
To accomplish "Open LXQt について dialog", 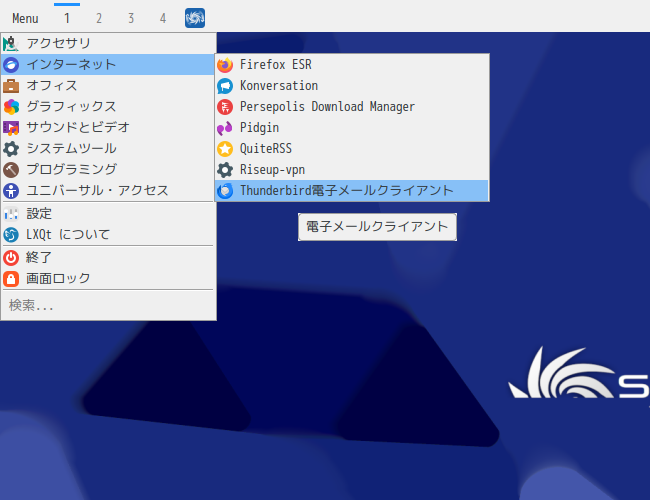I will pos(108,235).
